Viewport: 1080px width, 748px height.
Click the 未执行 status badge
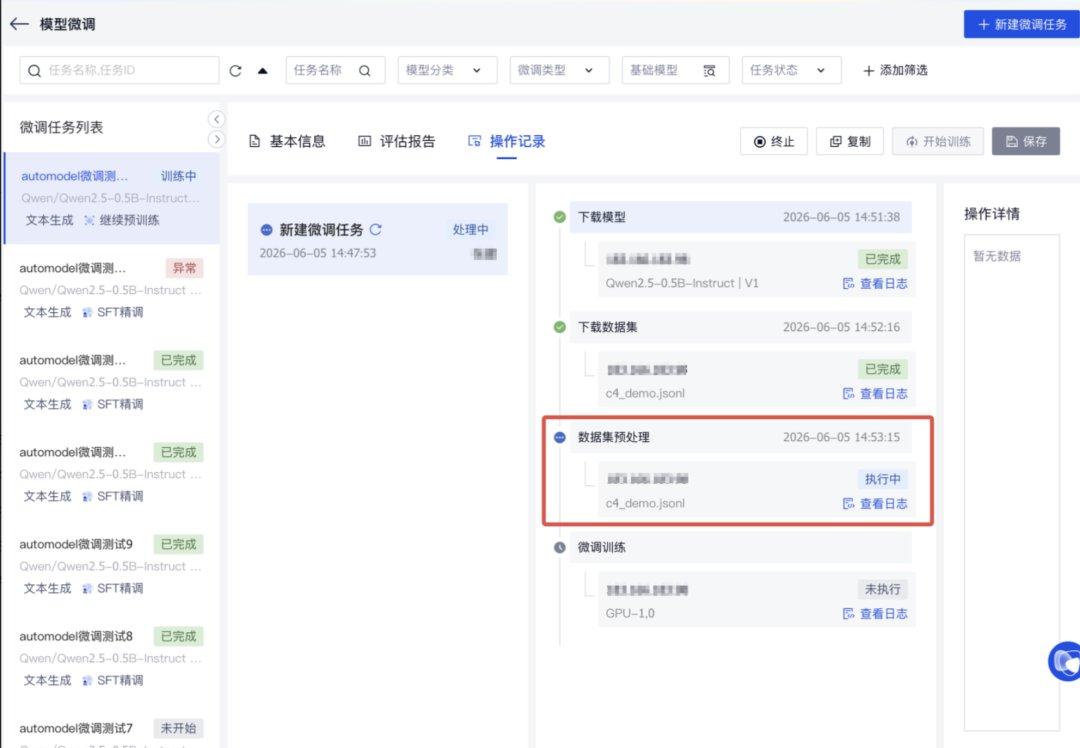882,590
